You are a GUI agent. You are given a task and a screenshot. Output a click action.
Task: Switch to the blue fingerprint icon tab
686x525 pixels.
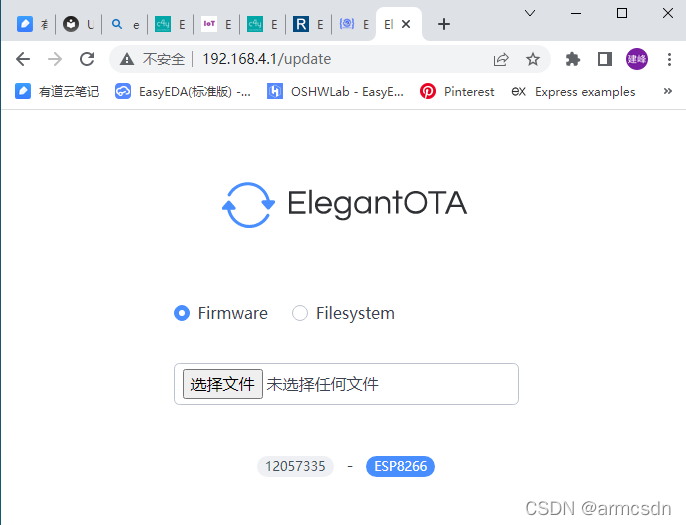(354, 24)
